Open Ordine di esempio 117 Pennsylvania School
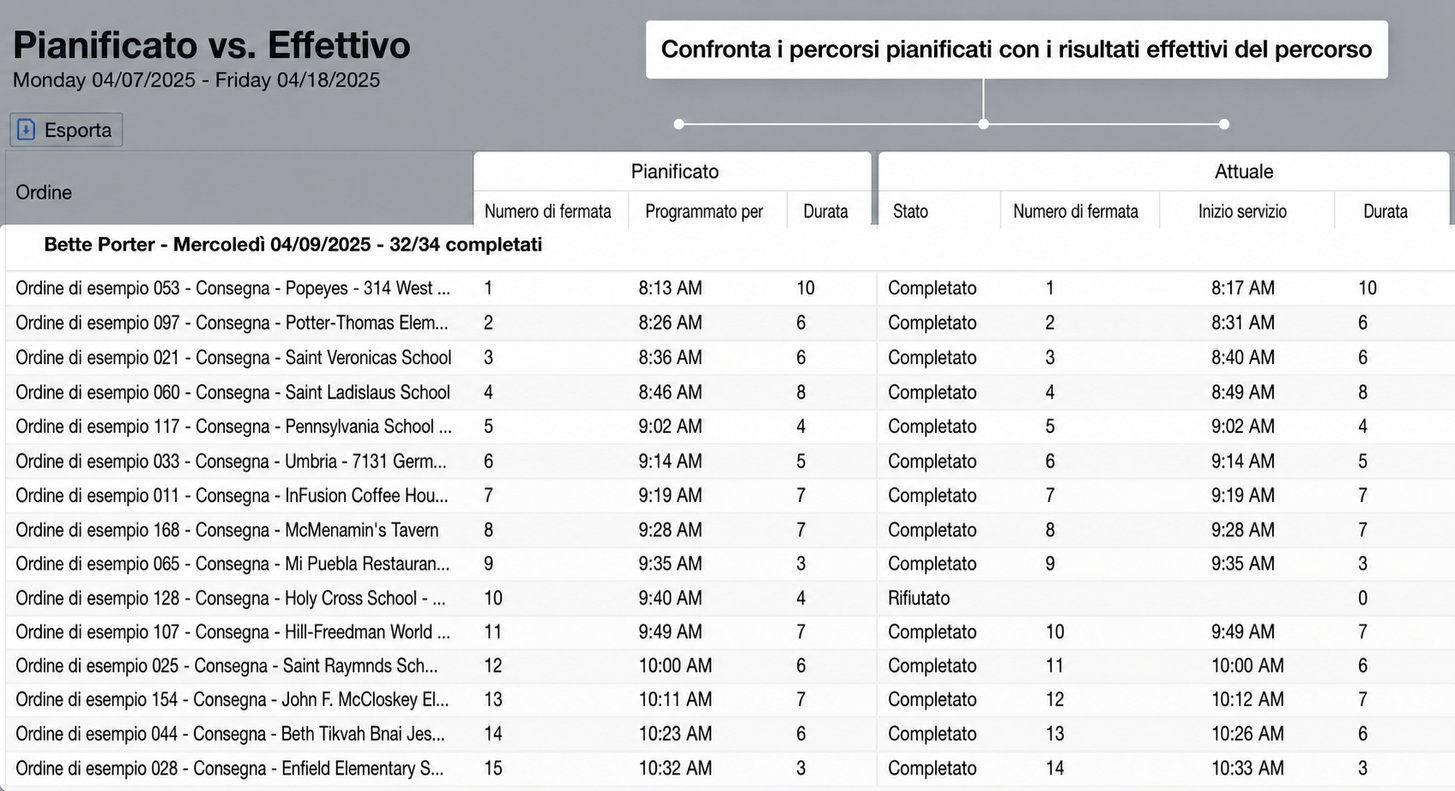Screen dimensions: 1455x791 [x=234, y=426]
